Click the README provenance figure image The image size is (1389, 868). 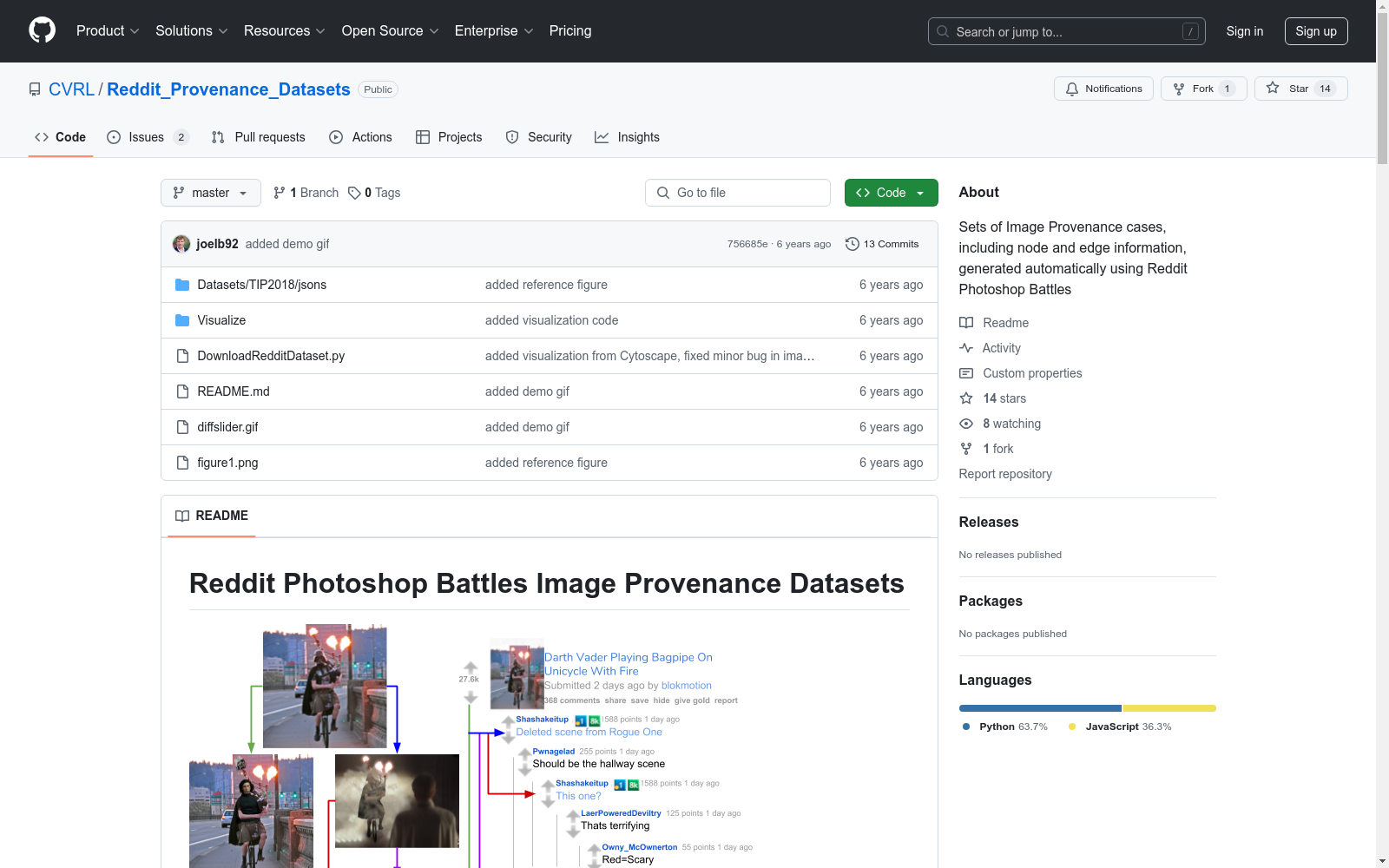click(471, 746)
